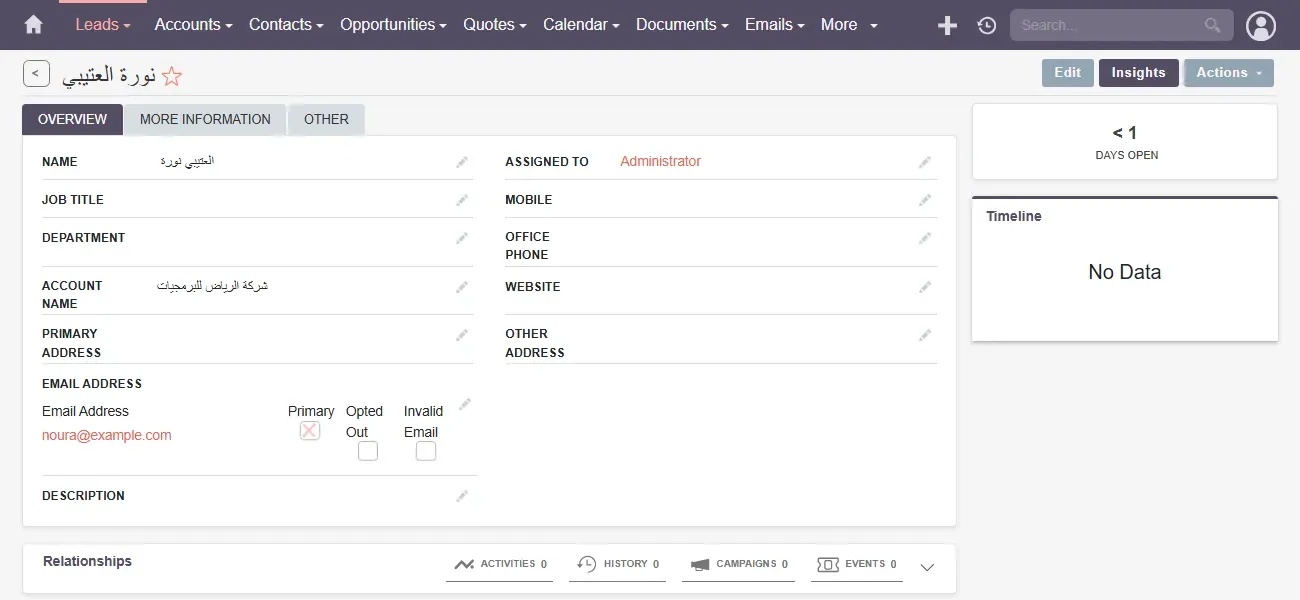The image size is (1300, 600).
Task: Open the More modules dropdown
Action: point(849,25)
